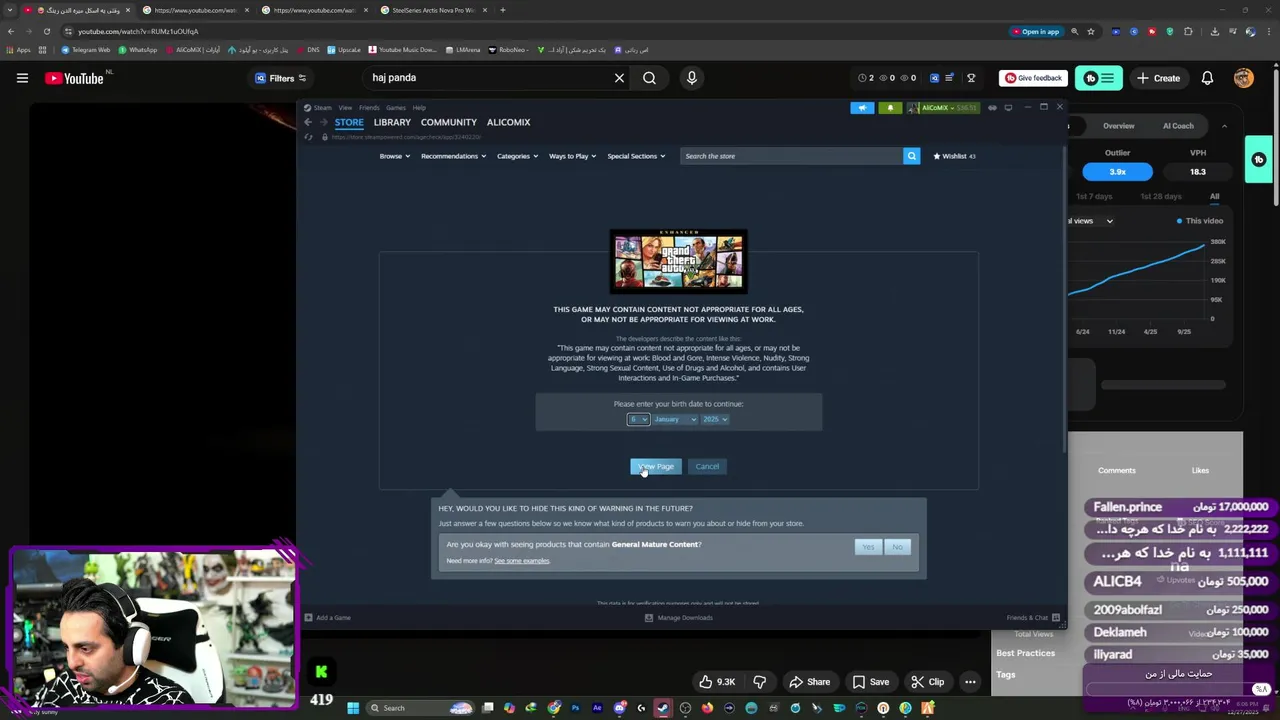Open Steam LIBRARY tab

coord(392,122)
